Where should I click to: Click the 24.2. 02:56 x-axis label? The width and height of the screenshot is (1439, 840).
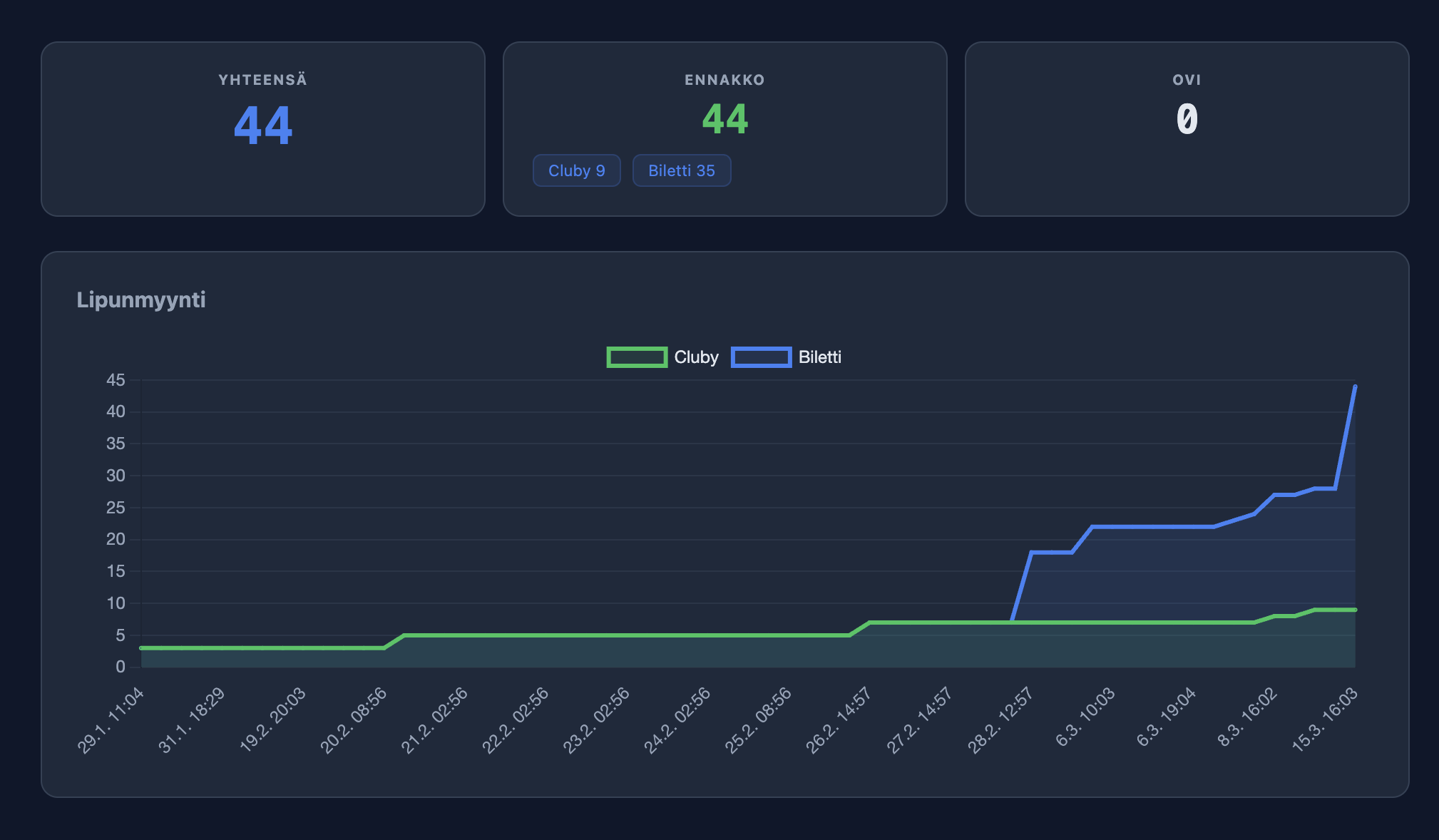click(x=677, y=720)
